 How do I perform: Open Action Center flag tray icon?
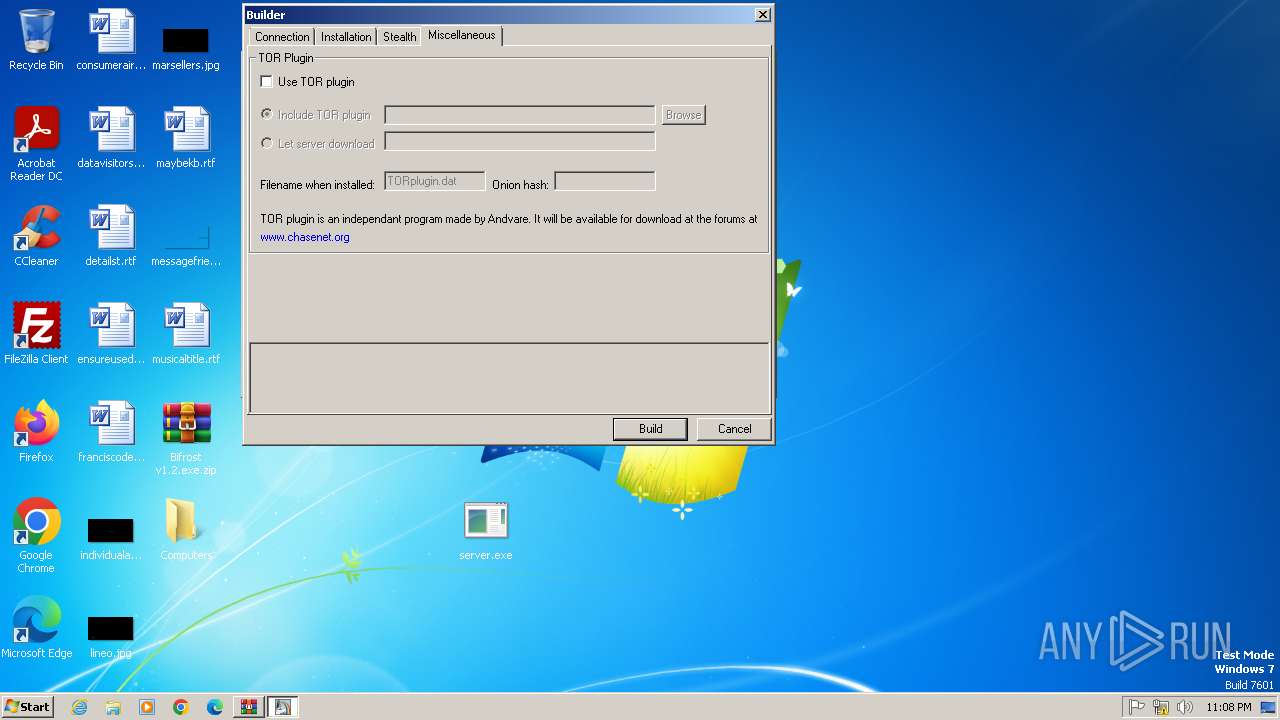click(x=1137, y=707)
